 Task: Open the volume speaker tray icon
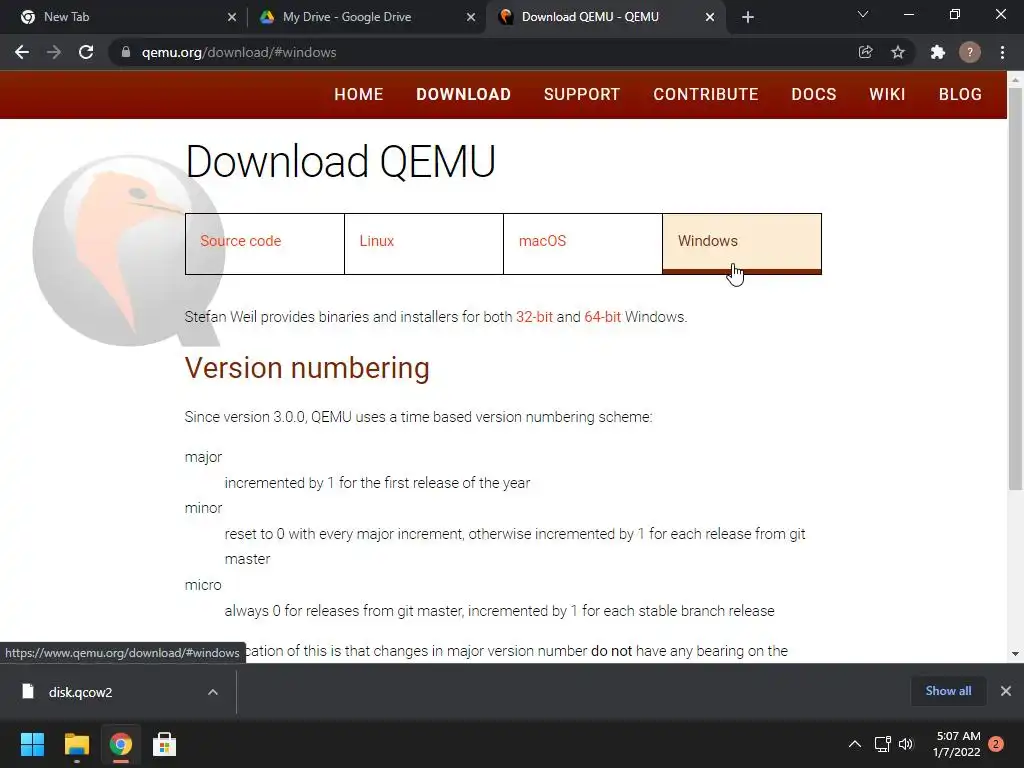906,744
